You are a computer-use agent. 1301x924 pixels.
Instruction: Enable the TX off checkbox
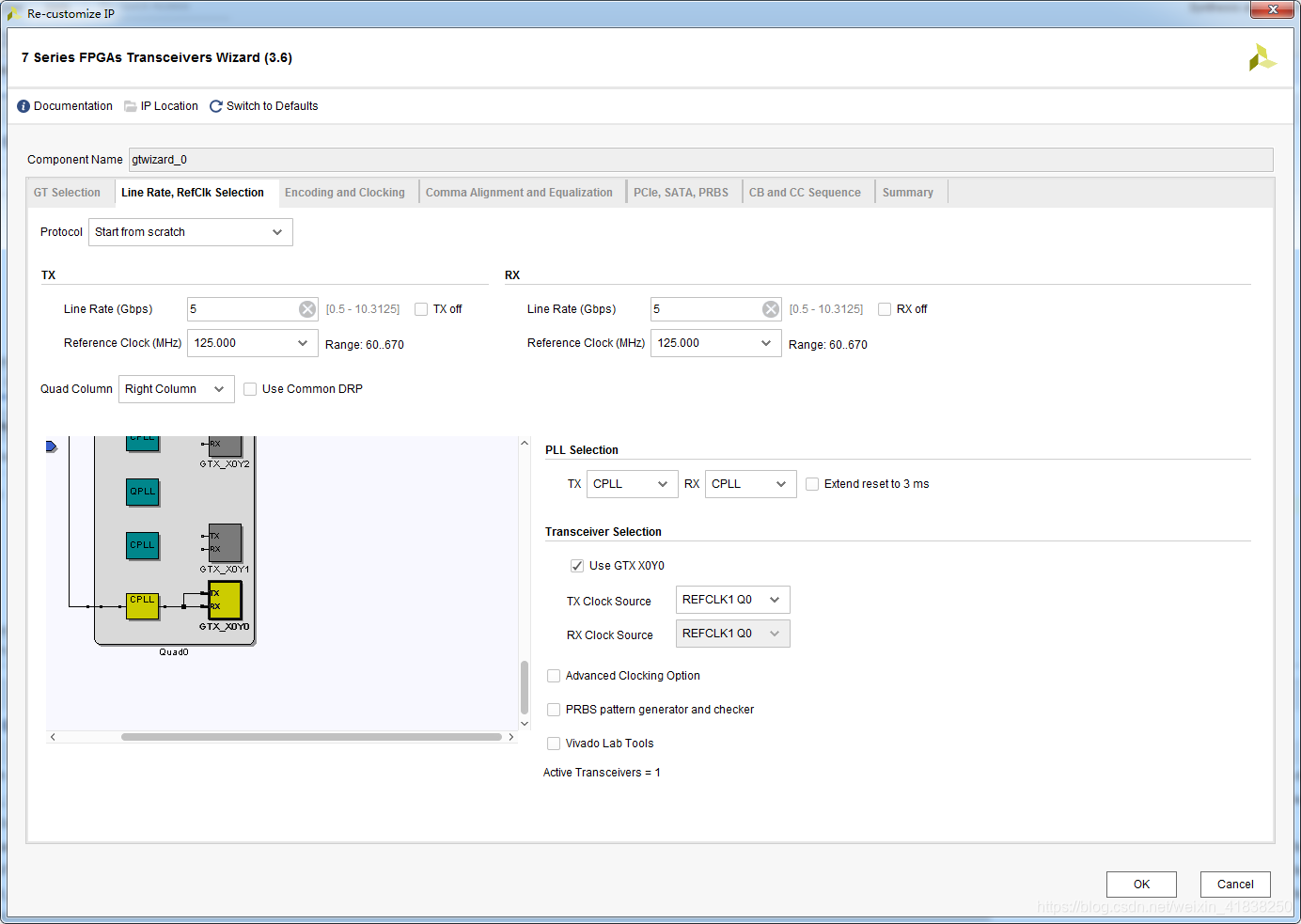pyautogui.click(x=421, y=309)
